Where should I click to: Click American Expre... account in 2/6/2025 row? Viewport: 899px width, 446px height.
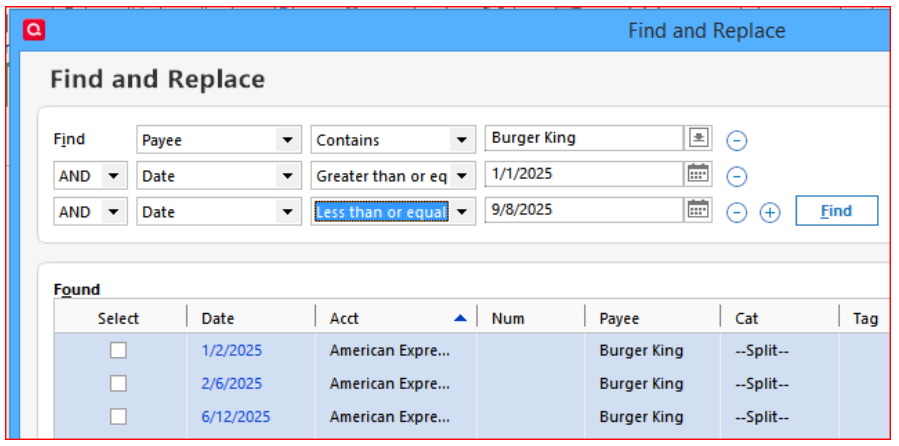[390, 384]
